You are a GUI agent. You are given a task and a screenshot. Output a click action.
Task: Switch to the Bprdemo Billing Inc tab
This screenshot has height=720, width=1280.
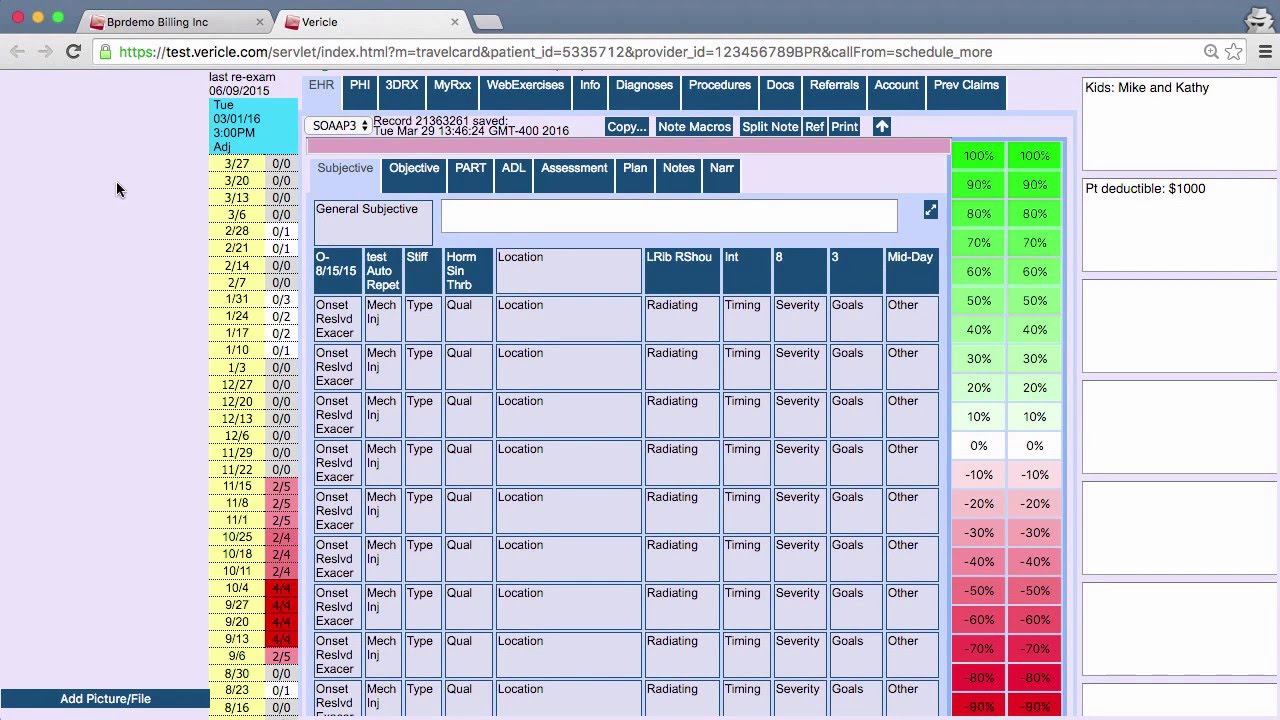[x=169, y=22]
